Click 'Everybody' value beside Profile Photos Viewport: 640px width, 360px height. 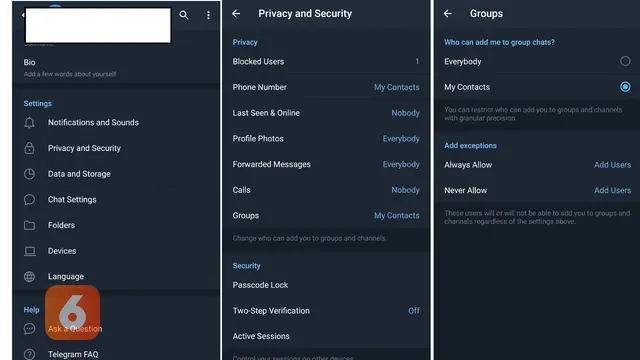tap(401, 139)
